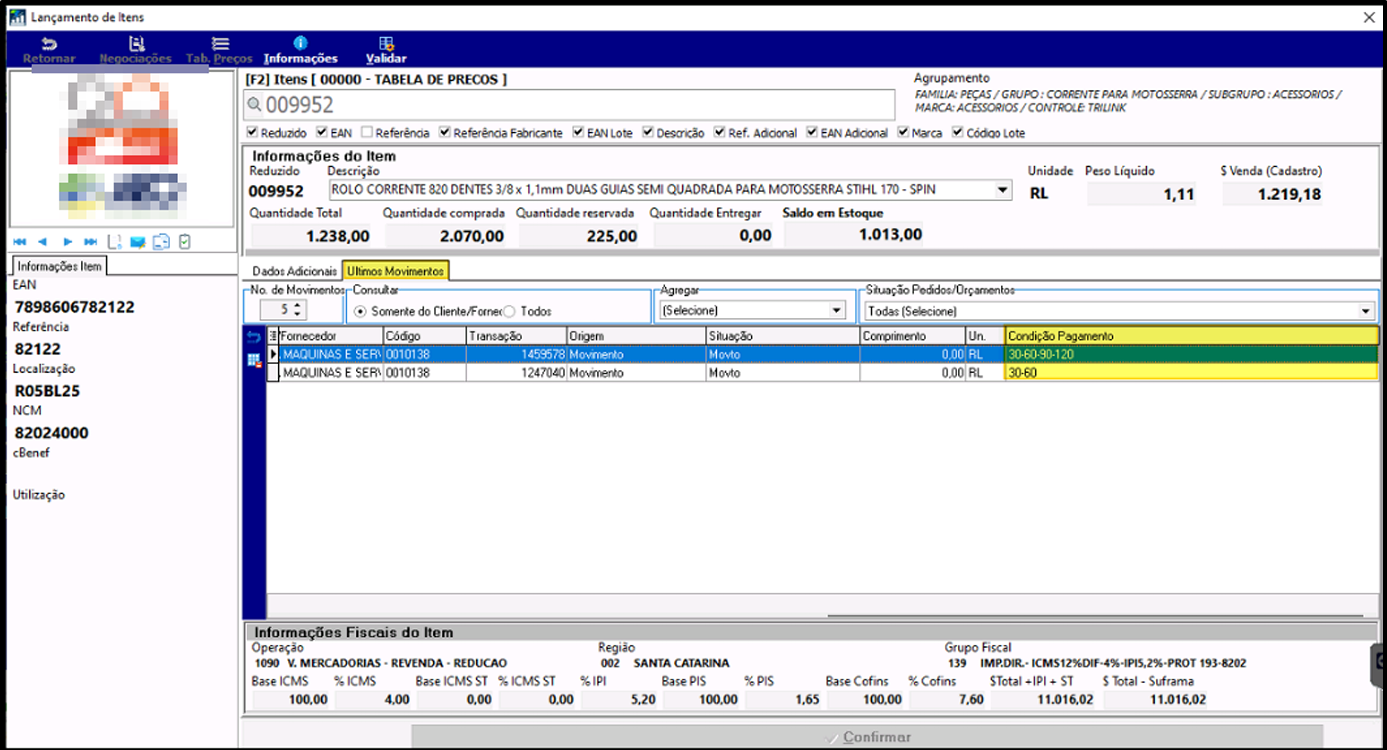
Task: Select row with transaction 1247040
Action: [822, 373]
